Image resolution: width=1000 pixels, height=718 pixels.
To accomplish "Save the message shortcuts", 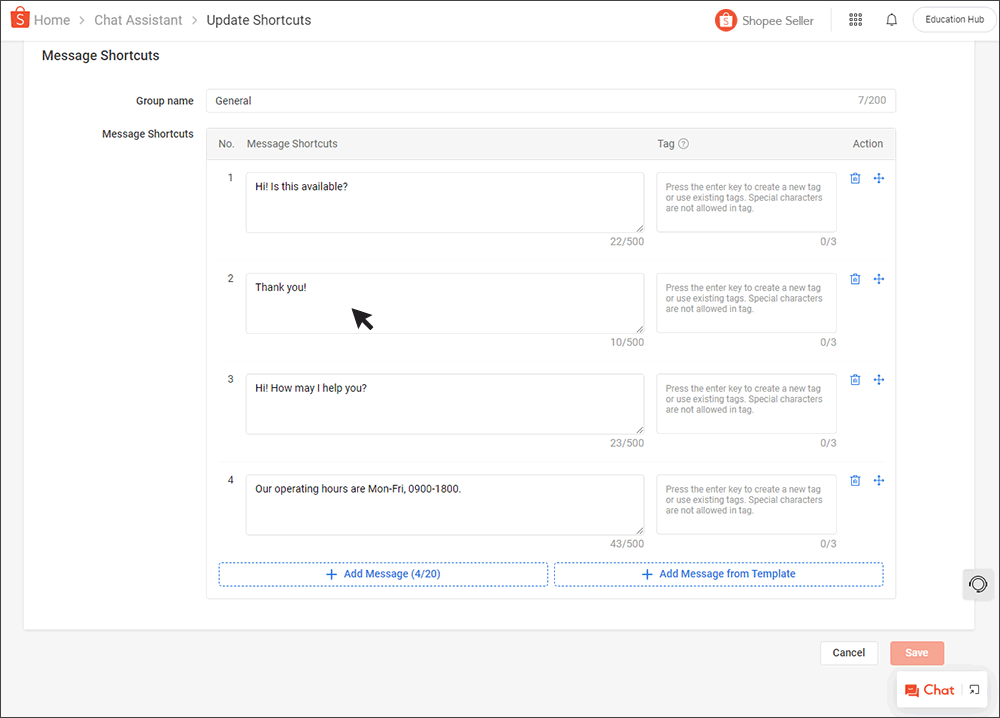I will pos(917,652).
